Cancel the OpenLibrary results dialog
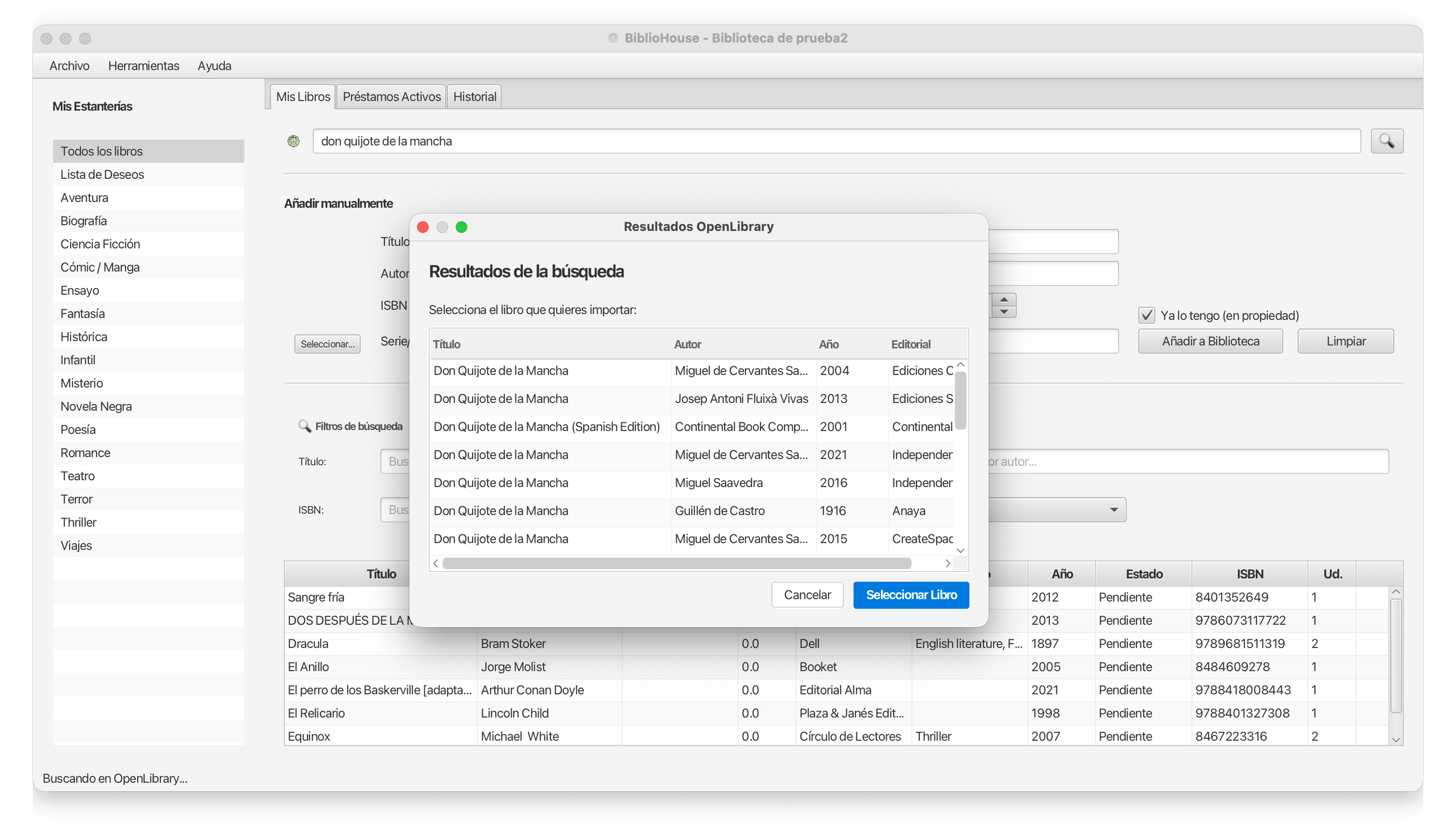Image resolution: width=1456 pixels, height=832 pixels. pos(807,595)
